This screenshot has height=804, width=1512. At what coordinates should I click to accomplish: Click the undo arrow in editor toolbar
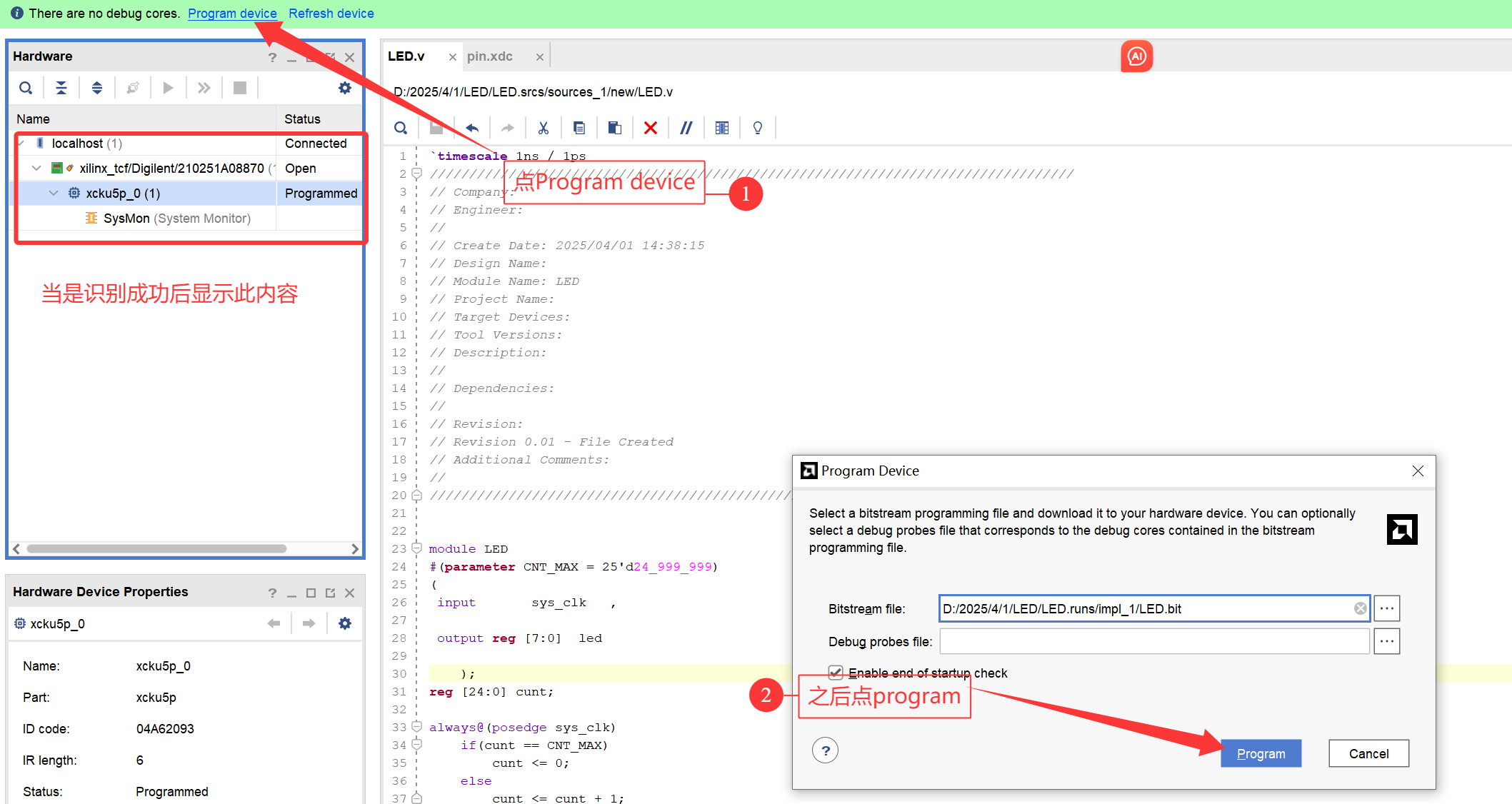[x=472, y=128]
